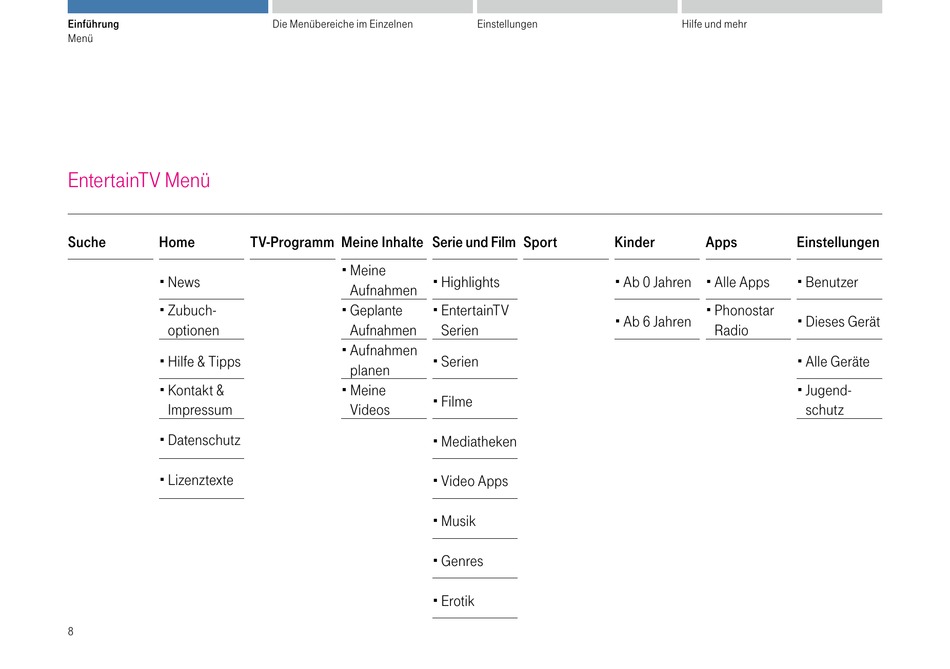Click the Musik entry
This screenshot has width=950, height=669.
[x=458, y=521]
